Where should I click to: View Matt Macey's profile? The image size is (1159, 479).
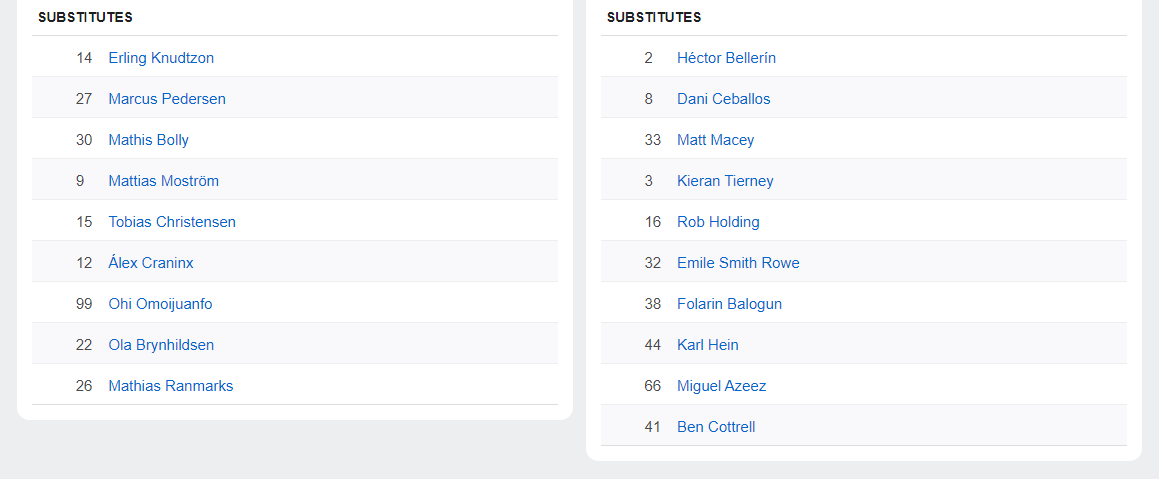pos(715,140)
